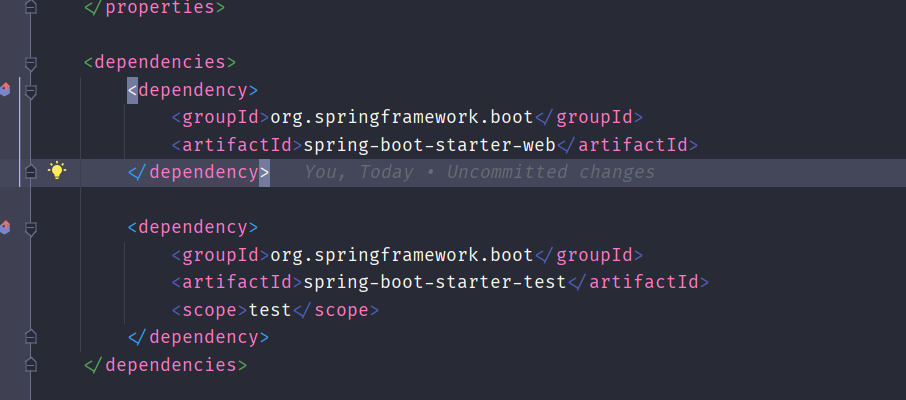The height and width of the screenshot is (400, 906).
Task: Click the inline blame text 'You, Today • Uncommitted changes'
Action: 479,172
